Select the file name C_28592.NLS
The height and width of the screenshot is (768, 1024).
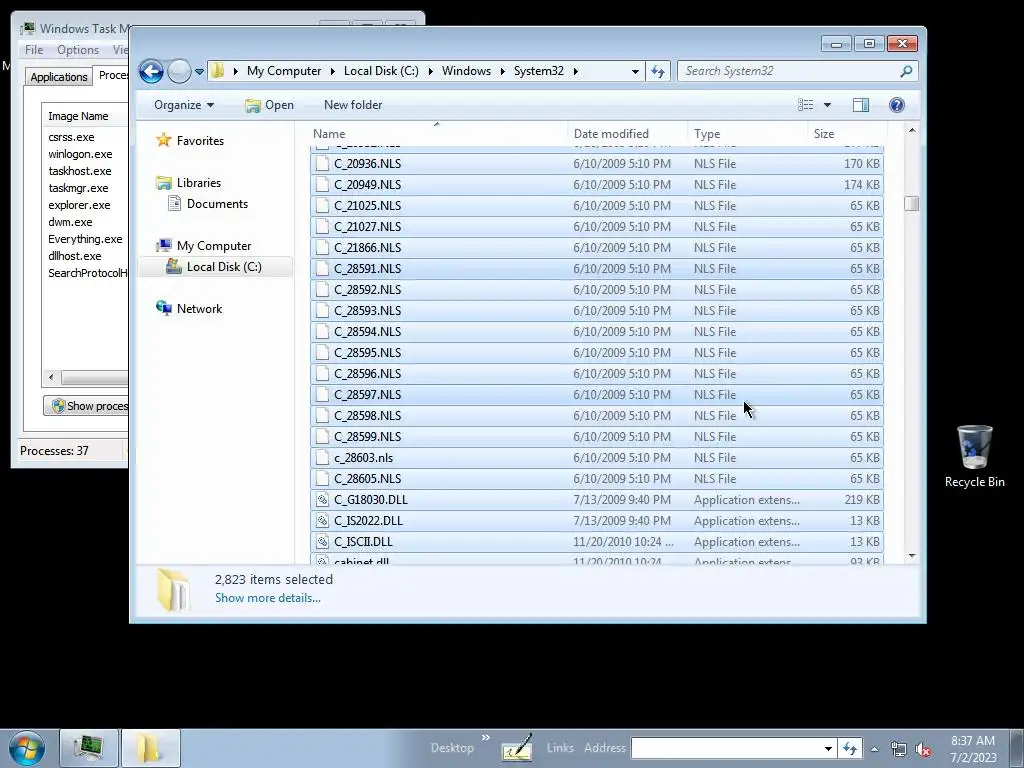click(x=367, y=290)
